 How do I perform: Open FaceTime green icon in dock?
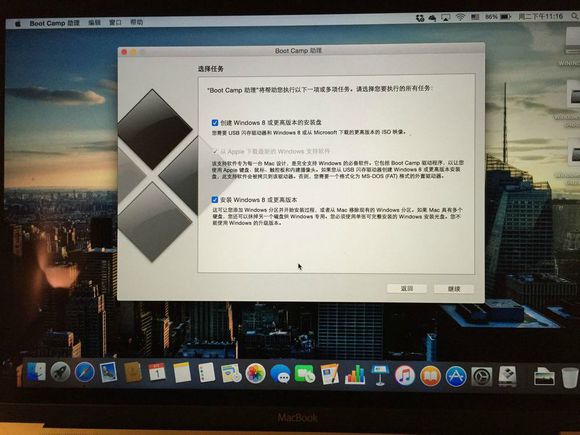(x=305, y=374)
